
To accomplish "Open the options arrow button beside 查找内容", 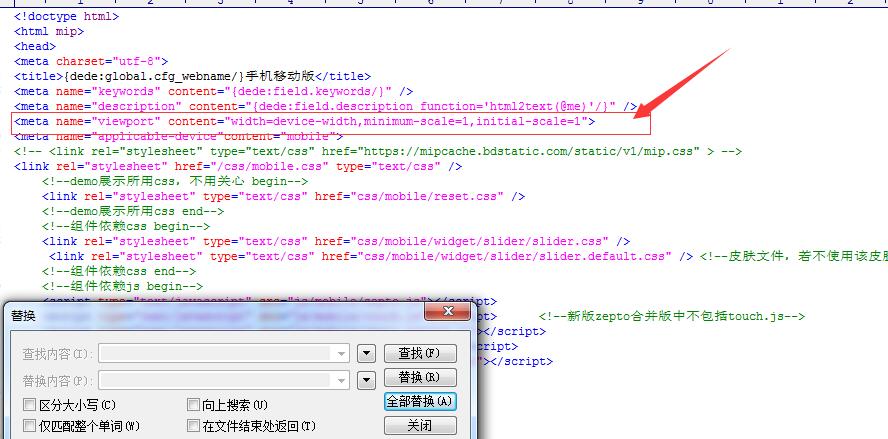I will (x=366, y=353).
